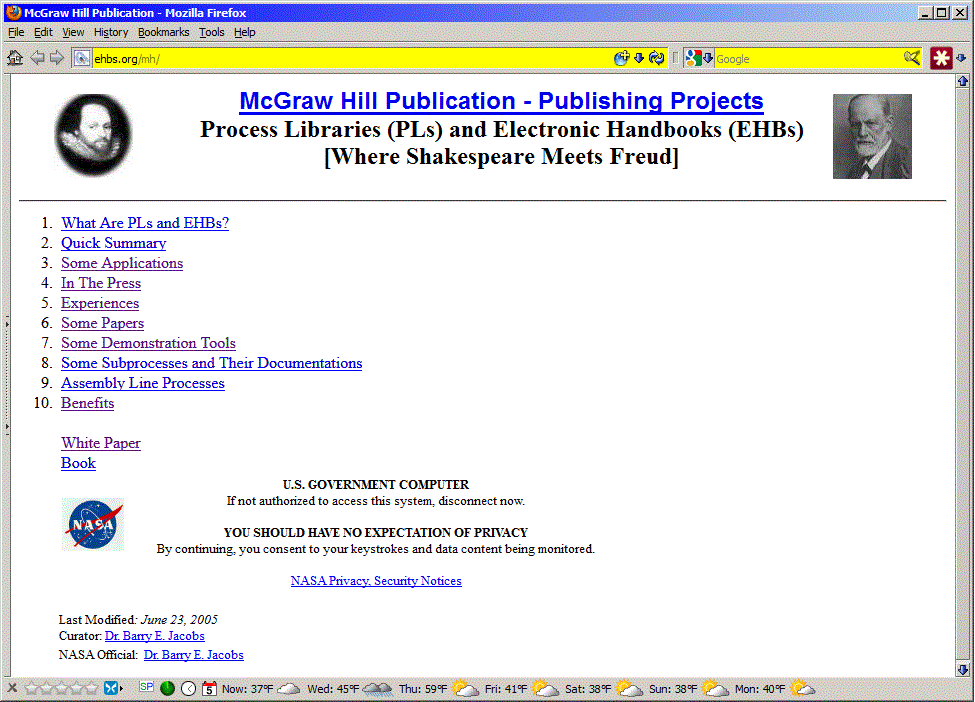Click the Now 37°F cloud weather icon
975x702 pixels.
coord(289,689)
